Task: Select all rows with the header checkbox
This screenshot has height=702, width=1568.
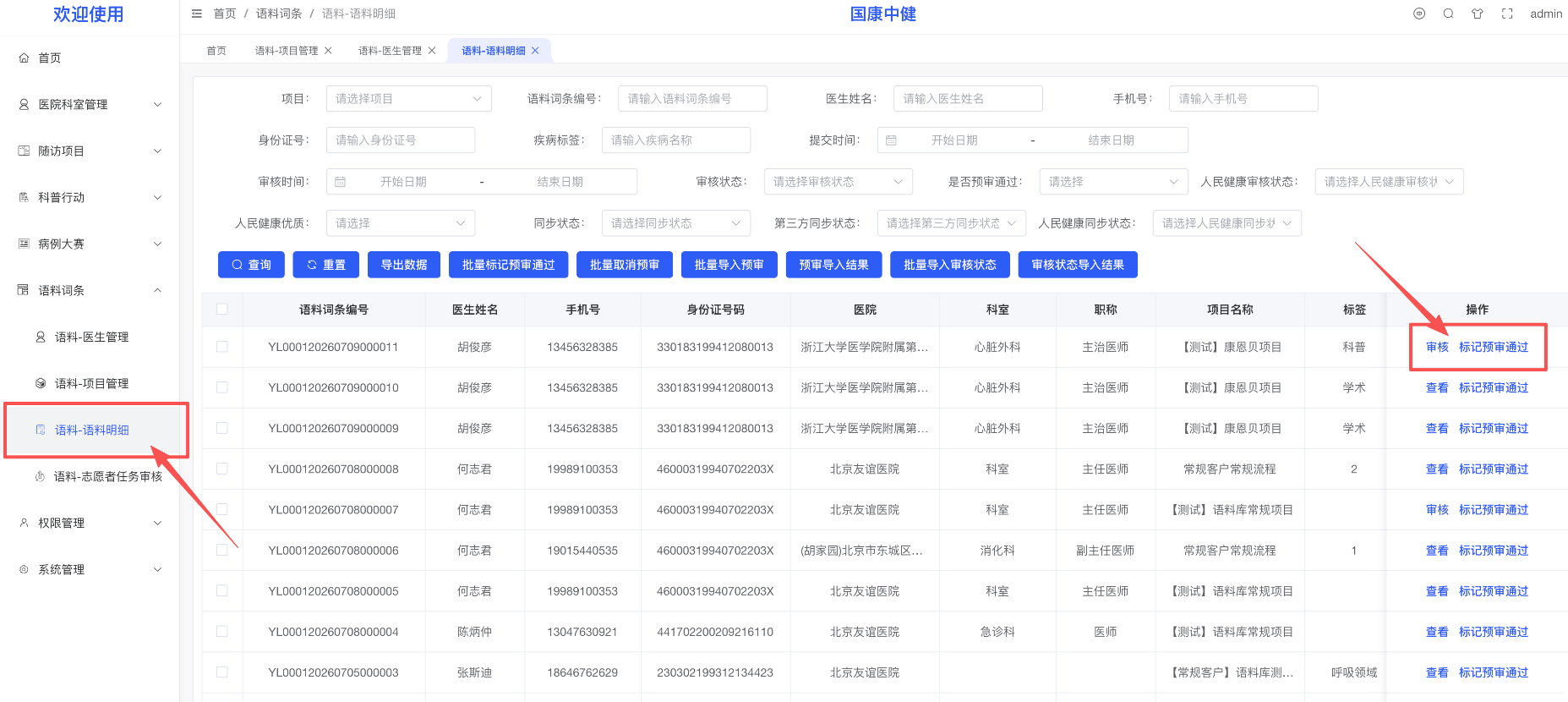Action: click(x=222, y=309)
